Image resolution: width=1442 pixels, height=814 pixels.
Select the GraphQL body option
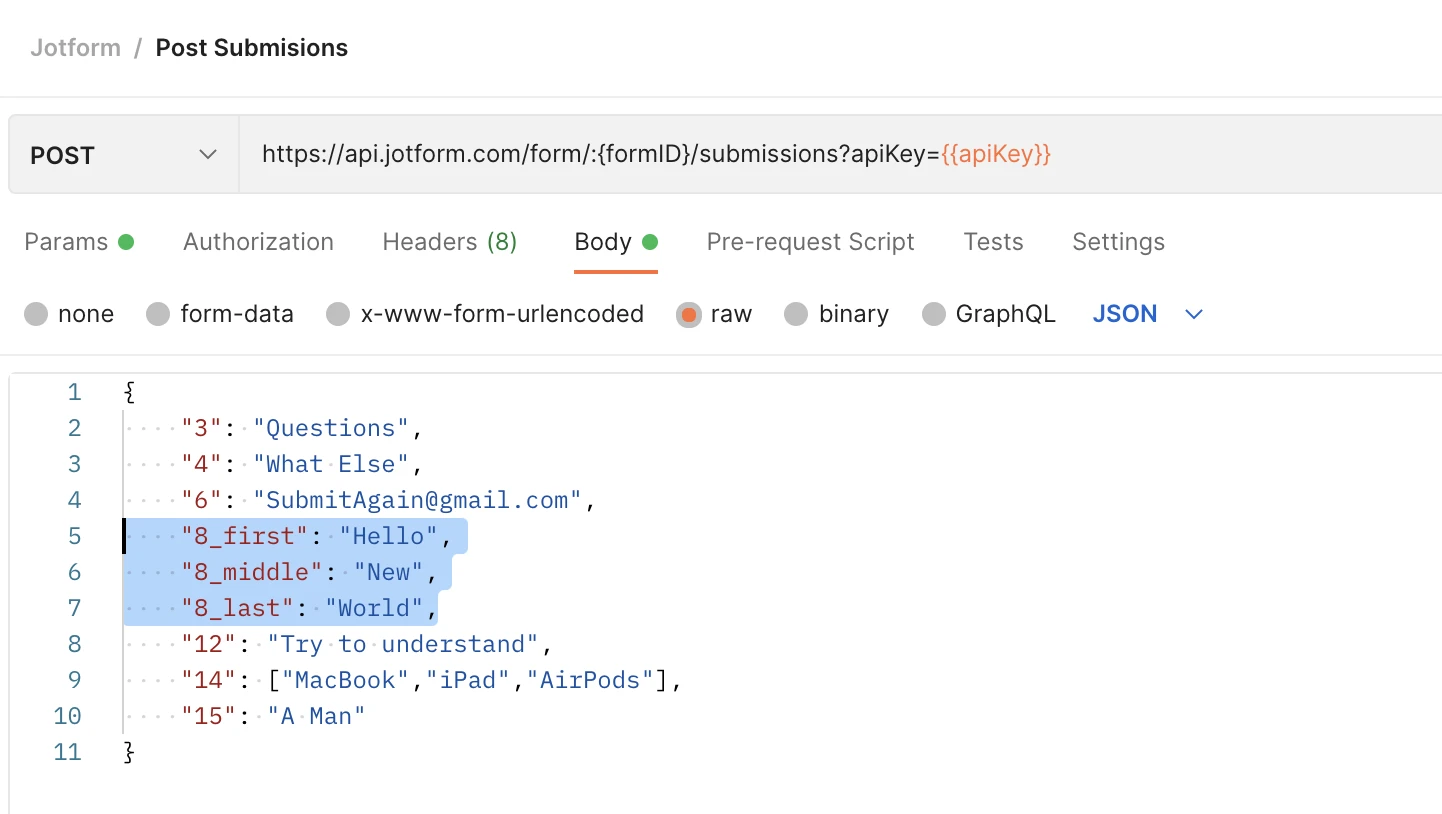coord(933,314)
